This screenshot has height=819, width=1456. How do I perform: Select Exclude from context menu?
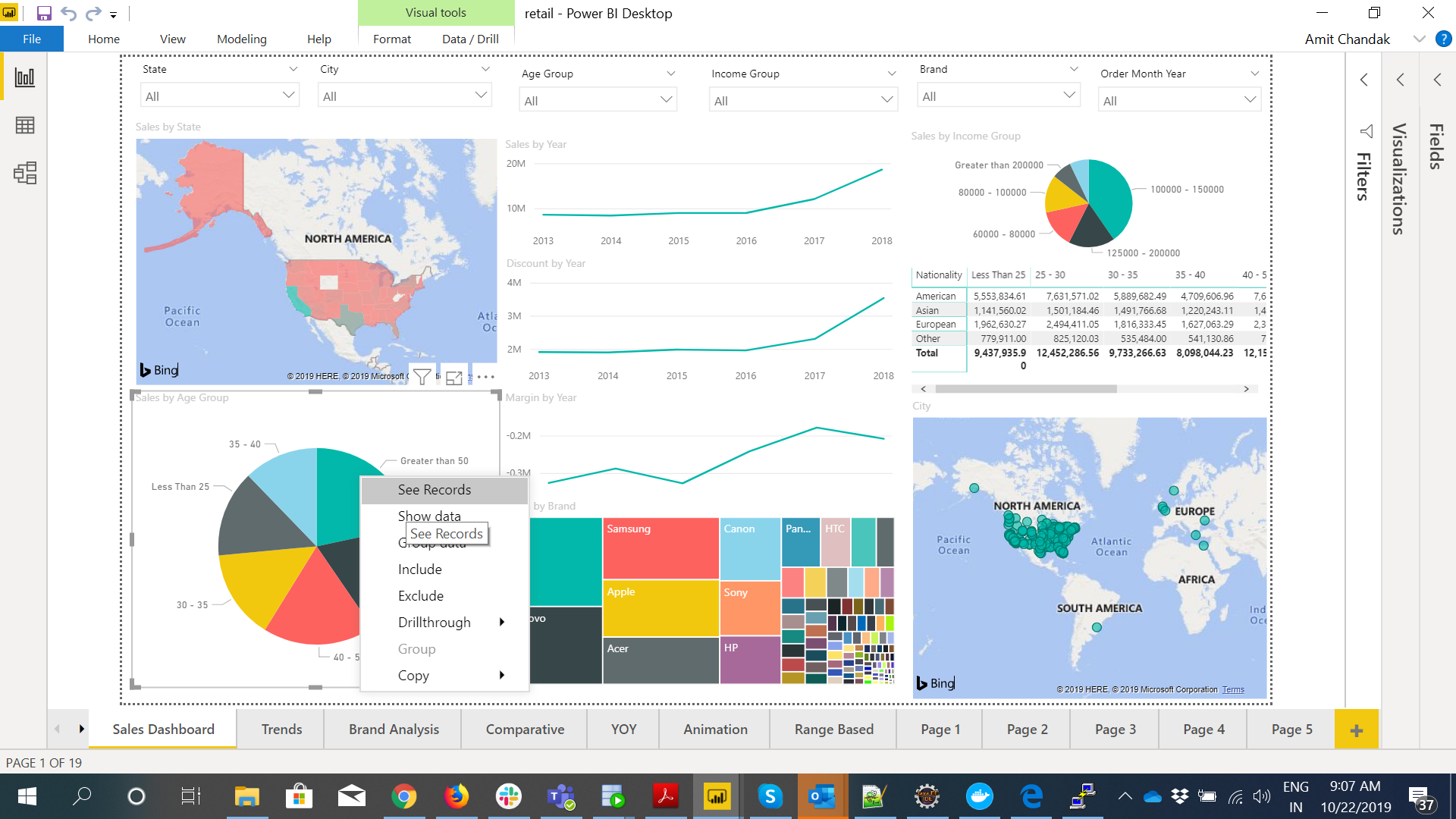(444, 596)
